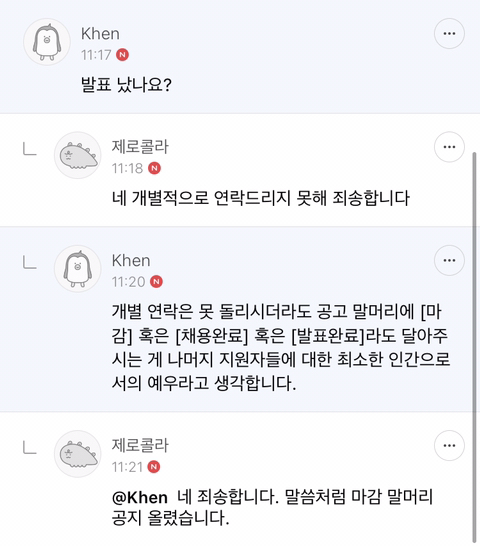Screen dimensions: 480x546
Task: Open more options on Khen's 11:20 reply
Action: tap(449, 260)
